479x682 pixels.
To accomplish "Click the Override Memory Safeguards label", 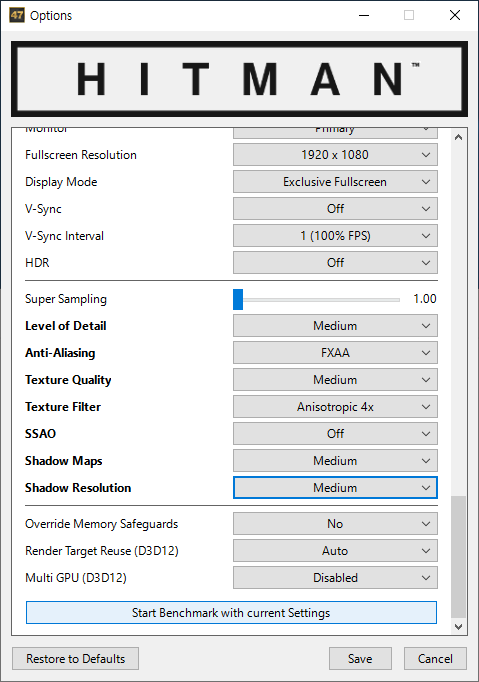I will tap(101, 524).
